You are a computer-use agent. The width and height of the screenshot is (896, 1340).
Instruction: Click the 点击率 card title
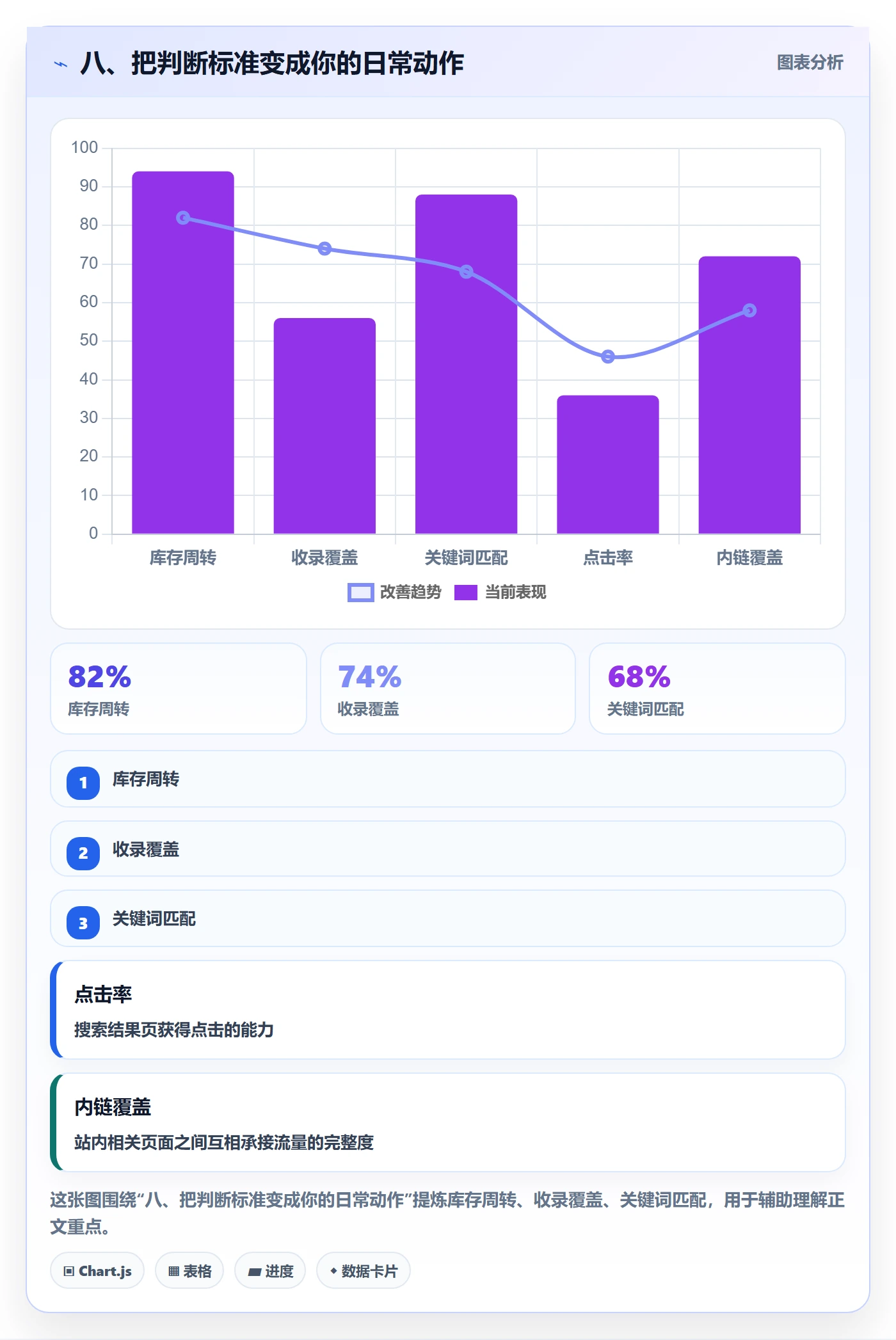tap(103, 994)
